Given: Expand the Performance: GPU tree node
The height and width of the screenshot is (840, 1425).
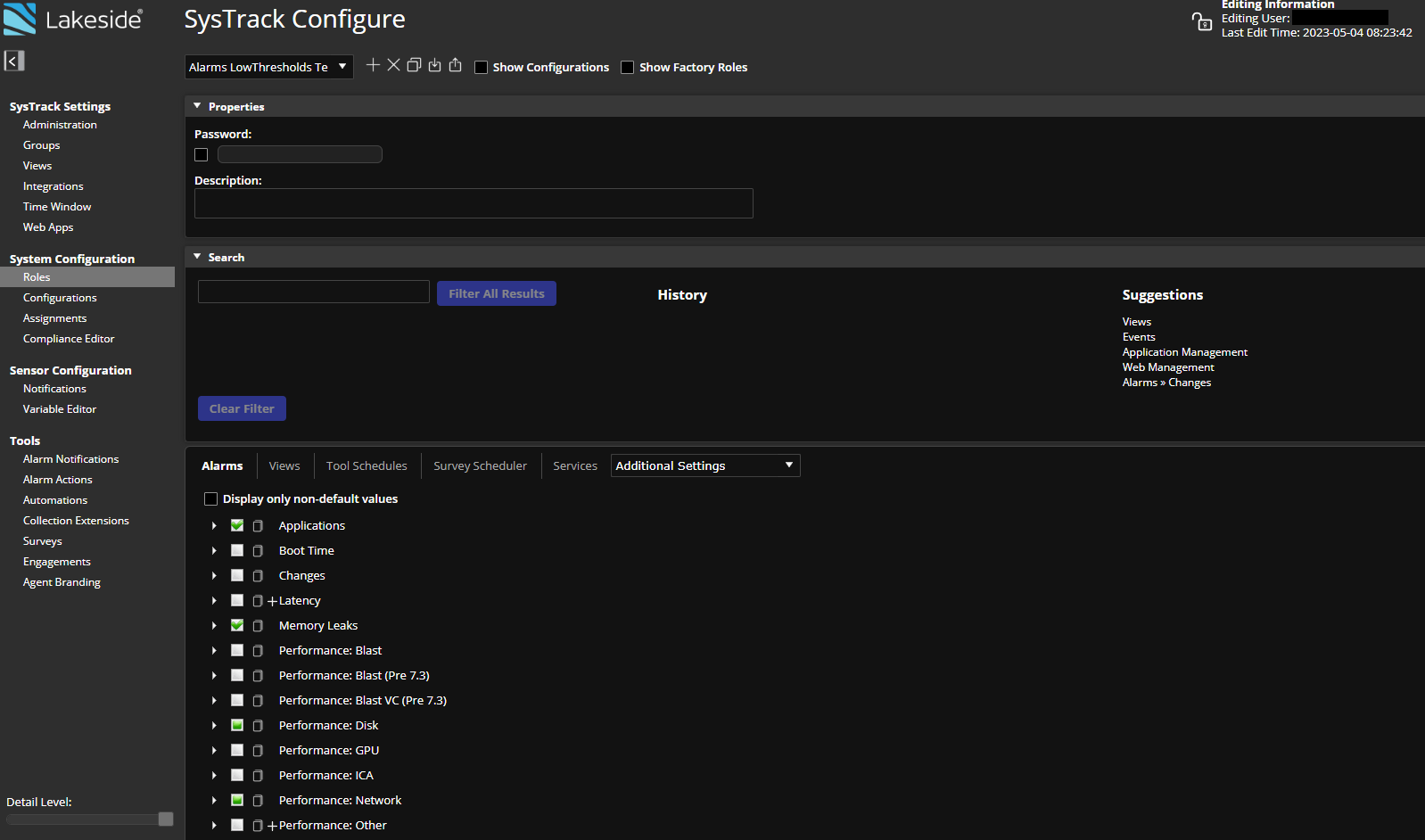Looking at the screenshot, I should (x=214, y=751).
